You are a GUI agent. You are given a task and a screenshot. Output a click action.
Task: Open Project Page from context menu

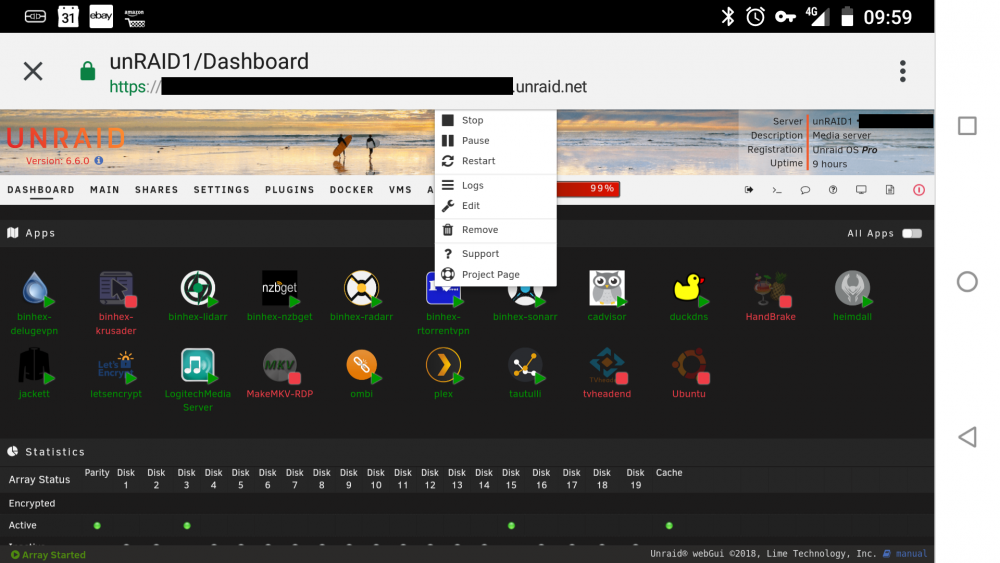pyautogui.click(x=496, y=274)
